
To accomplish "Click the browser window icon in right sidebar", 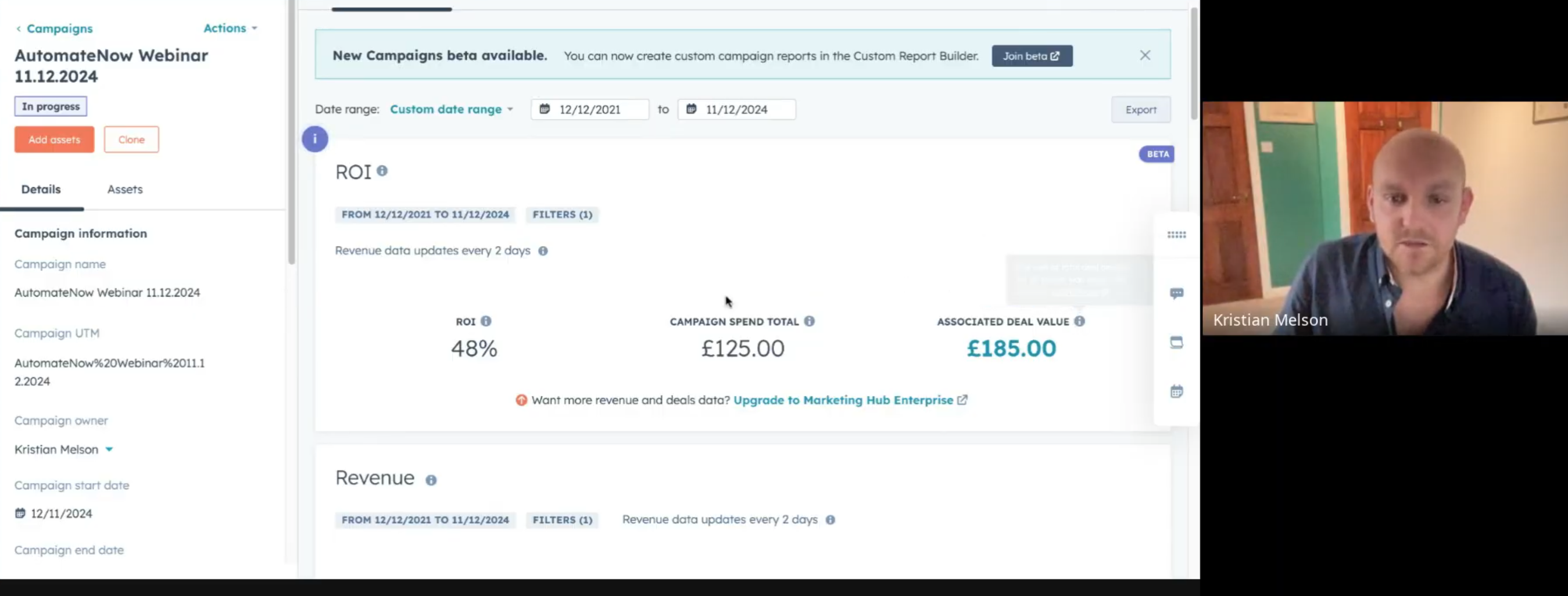I will pyautogui.click(x=1176, y=342).
